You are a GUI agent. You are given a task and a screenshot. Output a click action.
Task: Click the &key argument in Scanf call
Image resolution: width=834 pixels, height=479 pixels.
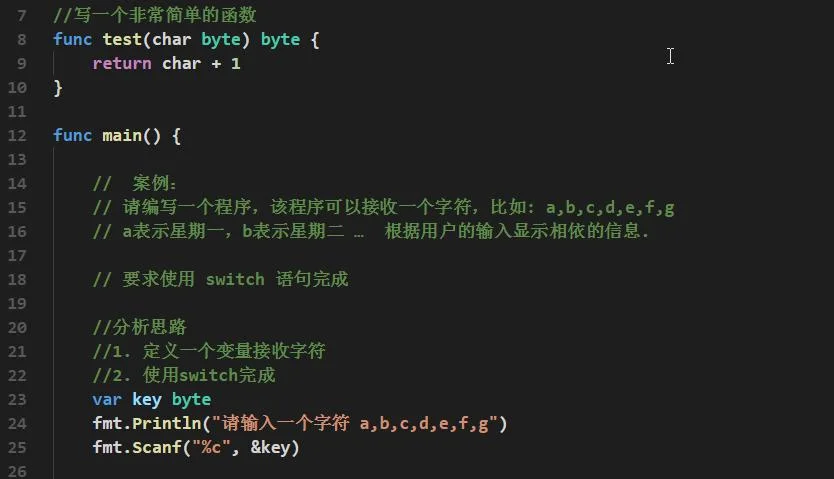point(270,448)
